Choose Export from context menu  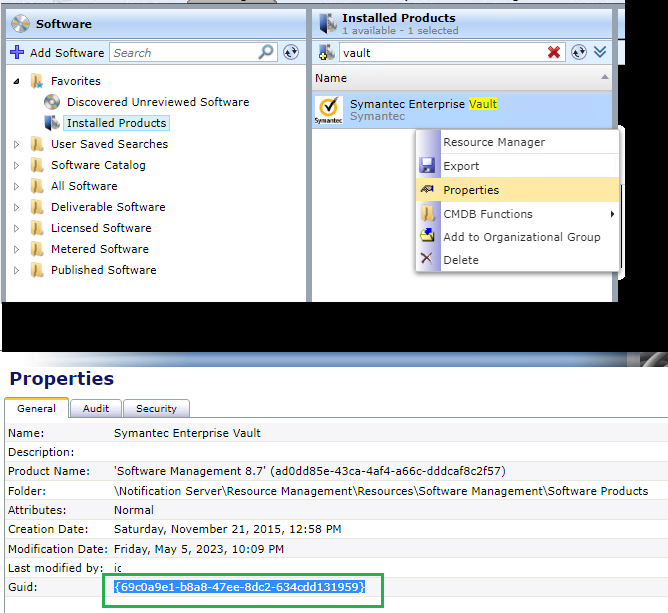pyautogui.click(x=517, y=166)
